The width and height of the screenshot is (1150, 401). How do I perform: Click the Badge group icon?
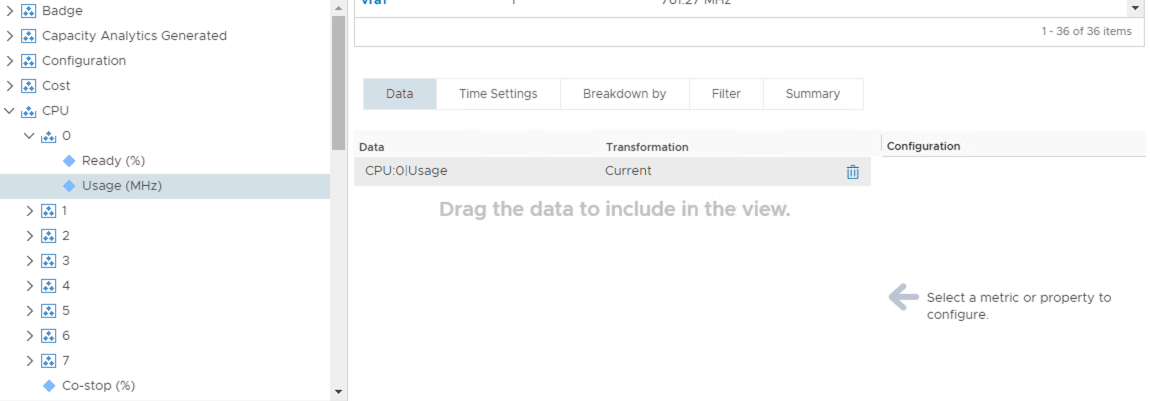click(x=28, y=11)
